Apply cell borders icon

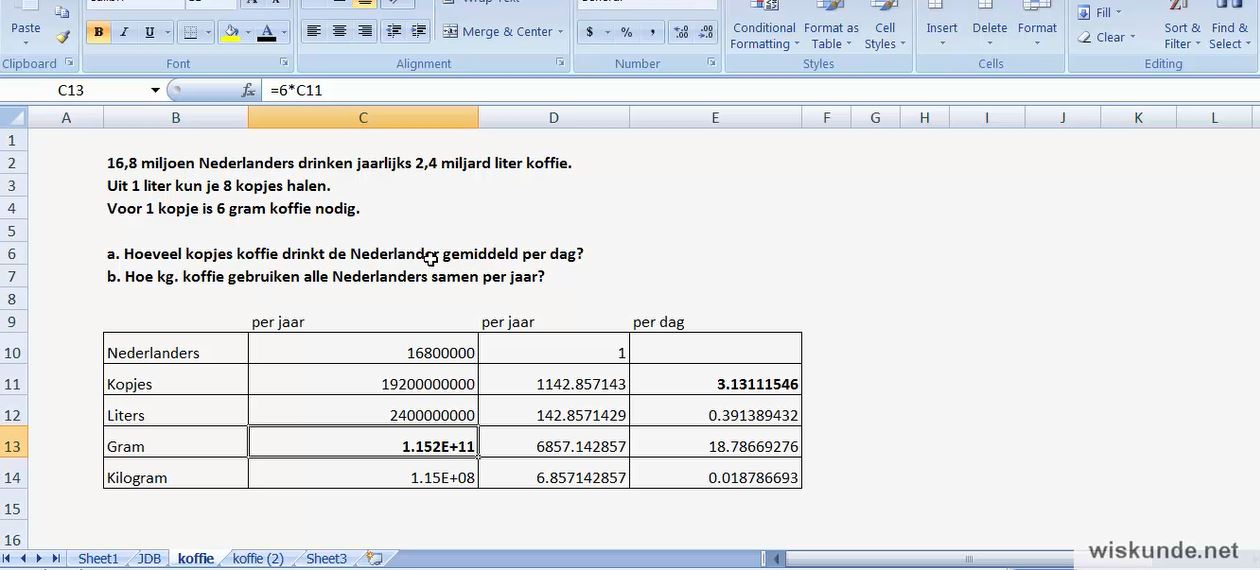(190, 32)
